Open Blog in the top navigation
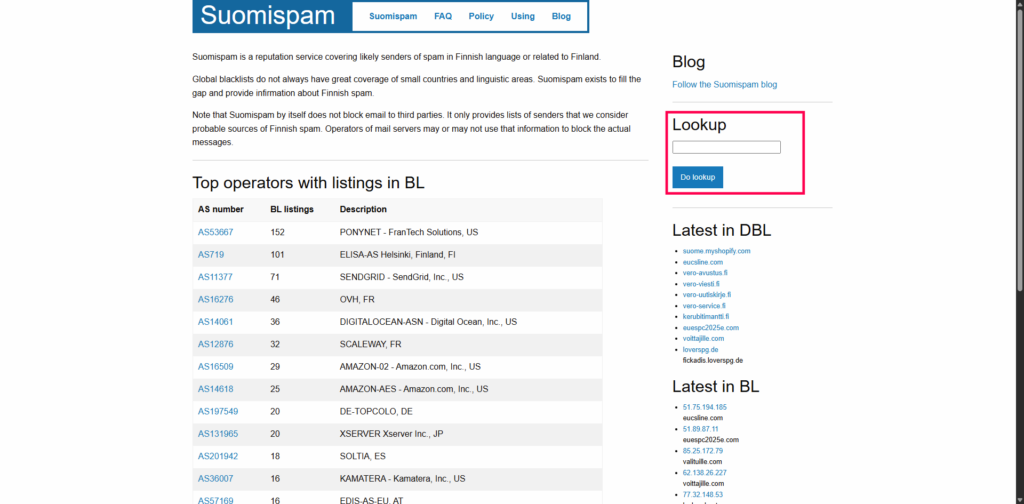The image size is (1024, 504). point(561,17)
